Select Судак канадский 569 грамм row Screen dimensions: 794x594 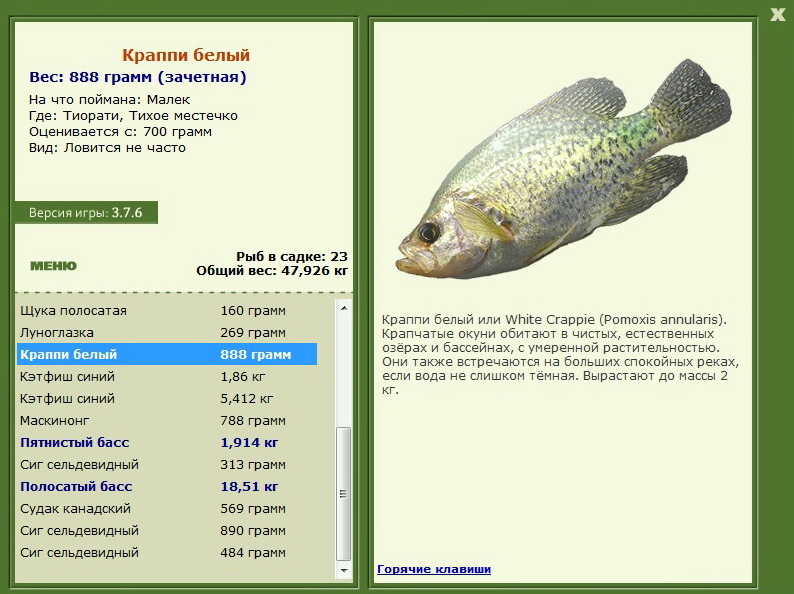pos(167,508)
